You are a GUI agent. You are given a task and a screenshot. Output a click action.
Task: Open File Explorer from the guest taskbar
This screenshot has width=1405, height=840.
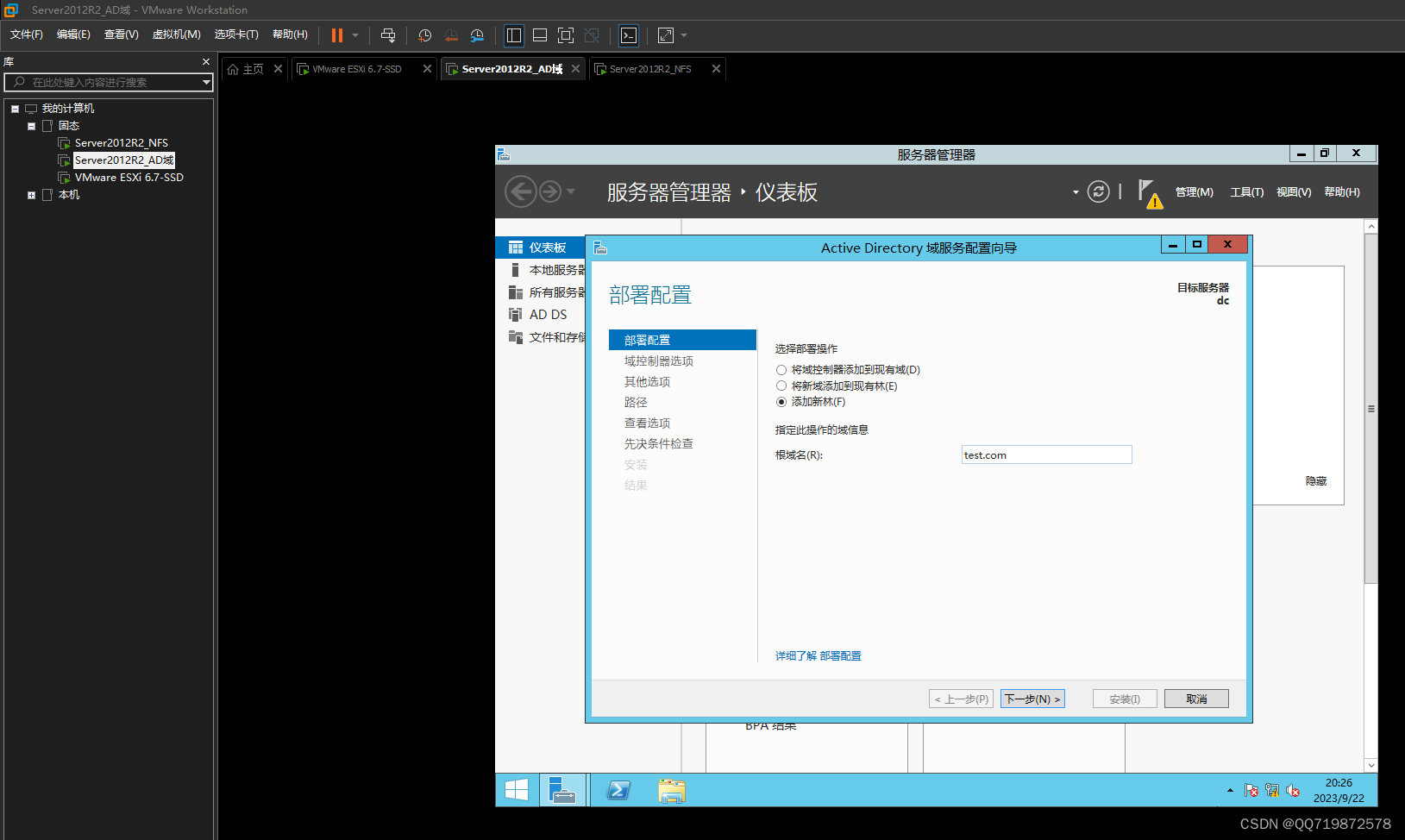672,790
